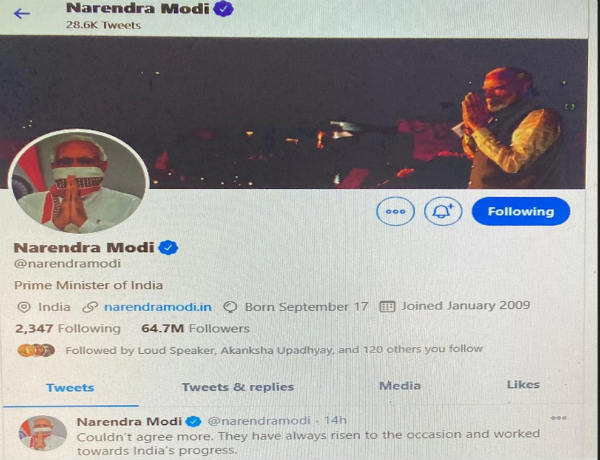Viewport: 600px width, 460px height.
Task: Click the calendar icon near Joined January 2009
Action: tap(386, 307)
